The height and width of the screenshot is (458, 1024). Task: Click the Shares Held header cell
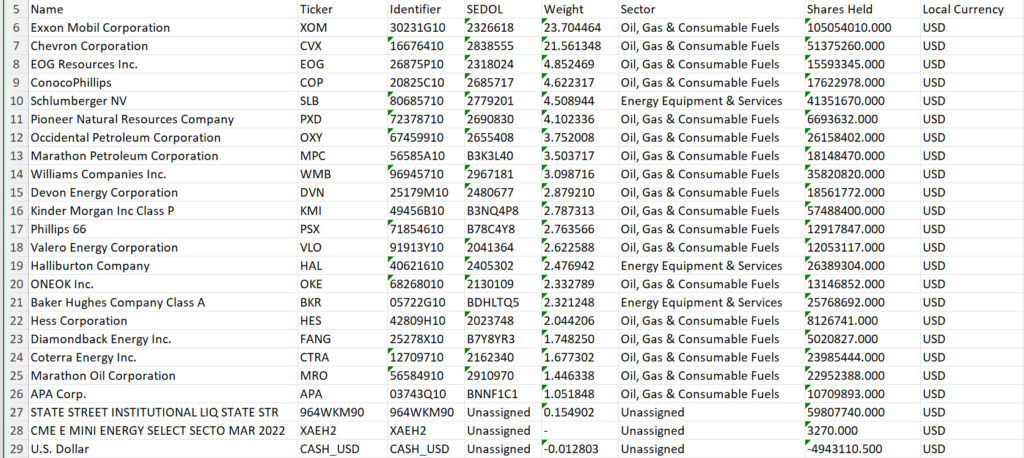coord(862,10)
